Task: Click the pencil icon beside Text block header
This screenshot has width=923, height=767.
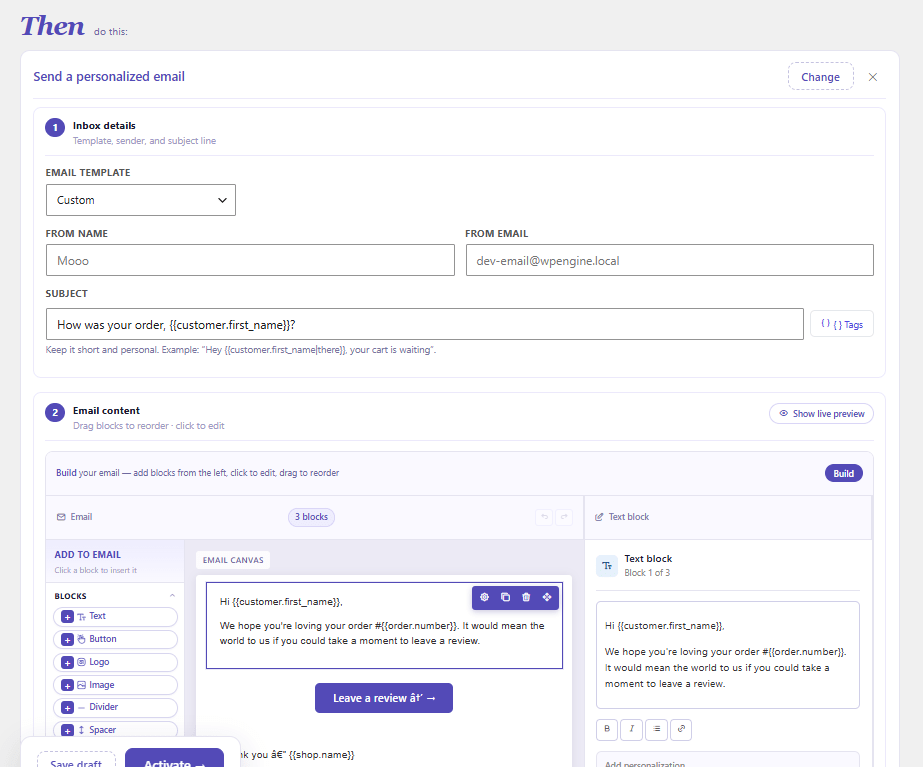Action: click(599, 517)
